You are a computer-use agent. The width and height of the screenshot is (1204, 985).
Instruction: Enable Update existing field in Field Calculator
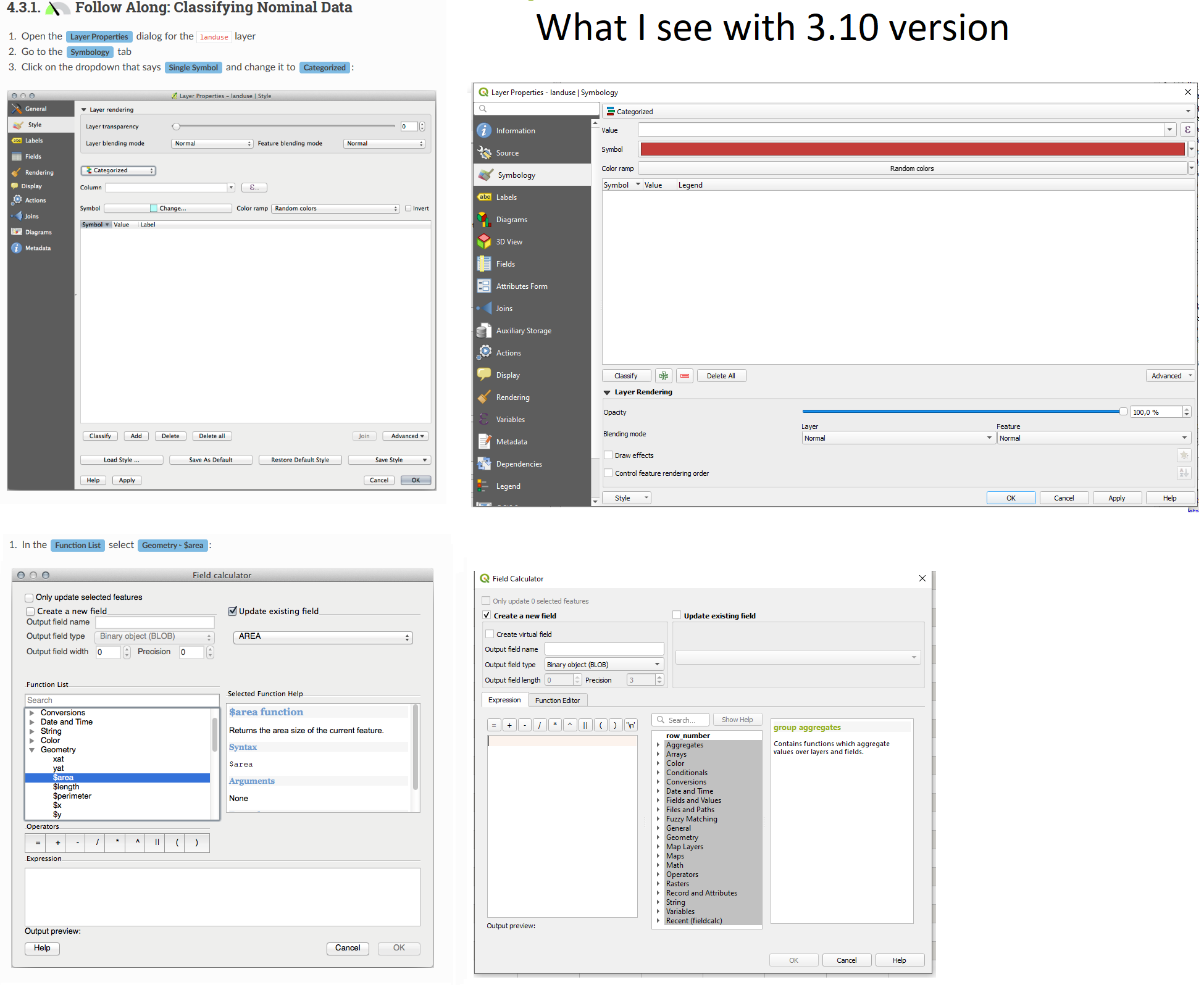[677, 615]
